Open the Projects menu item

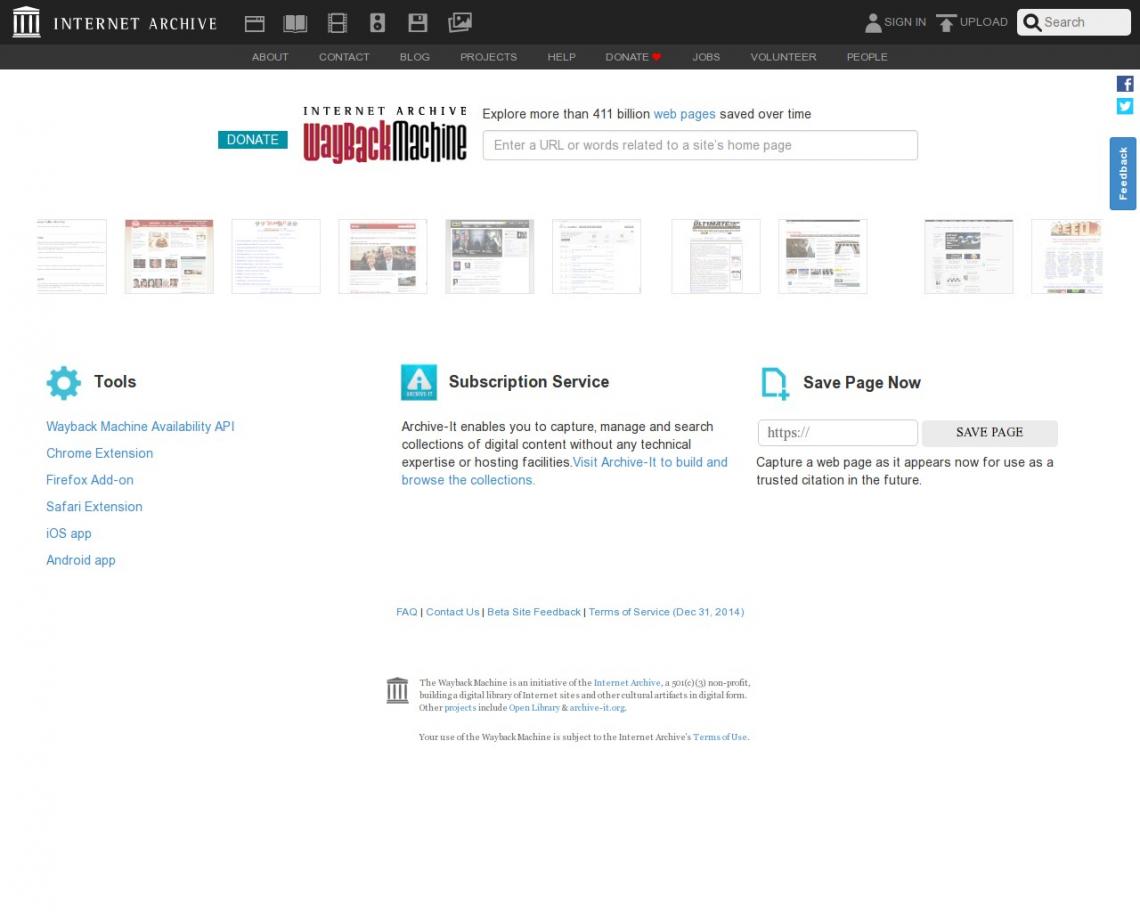coord(489,57)
